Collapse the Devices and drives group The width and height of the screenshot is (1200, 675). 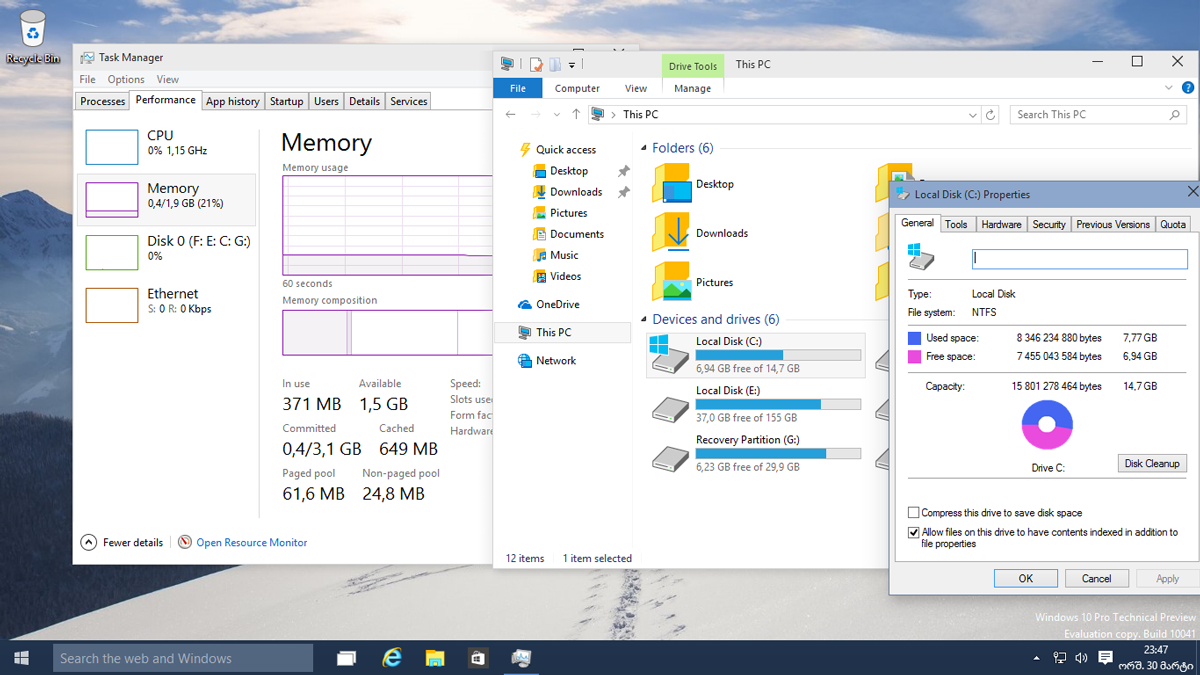coord(643,320)
